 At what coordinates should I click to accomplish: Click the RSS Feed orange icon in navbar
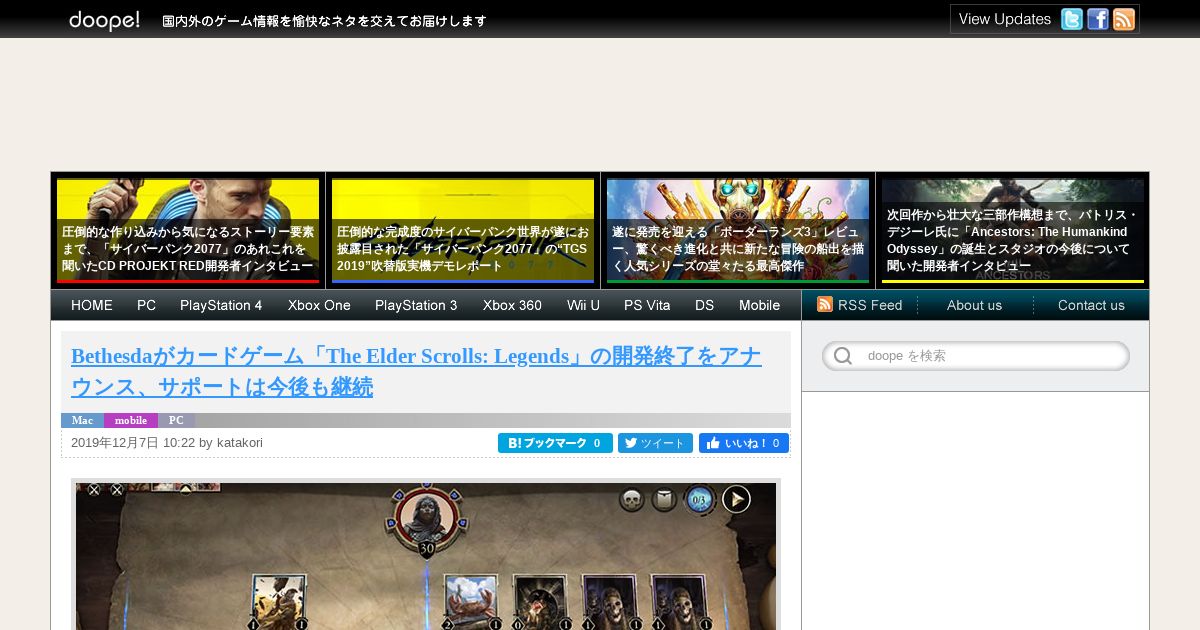825,304
